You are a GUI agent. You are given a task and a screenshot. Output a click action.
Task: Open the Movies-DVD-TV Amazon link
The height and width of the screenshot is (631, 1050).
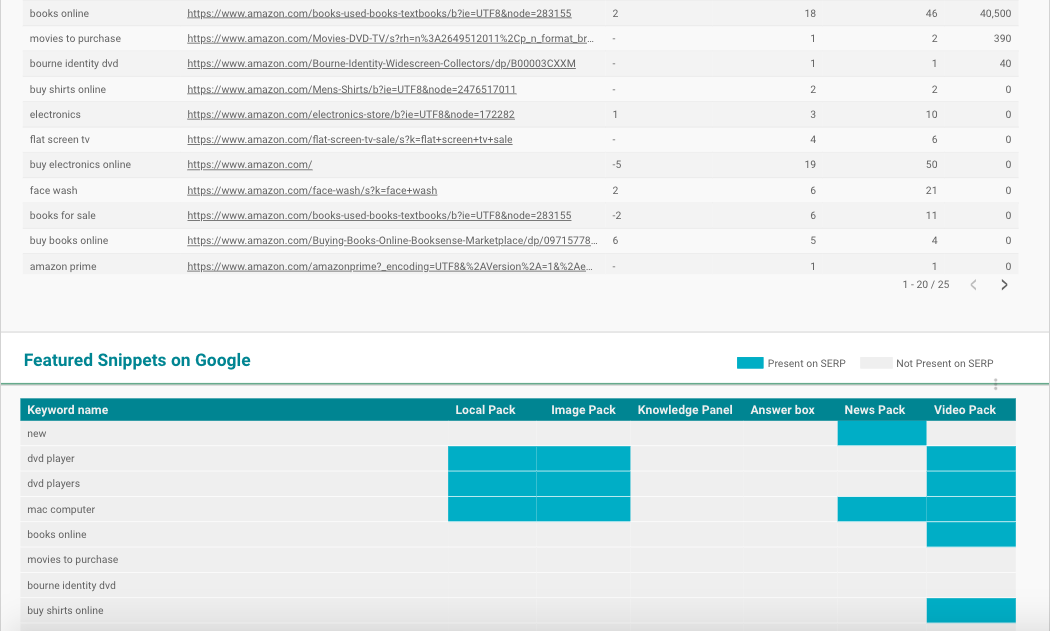pos(390,39)
